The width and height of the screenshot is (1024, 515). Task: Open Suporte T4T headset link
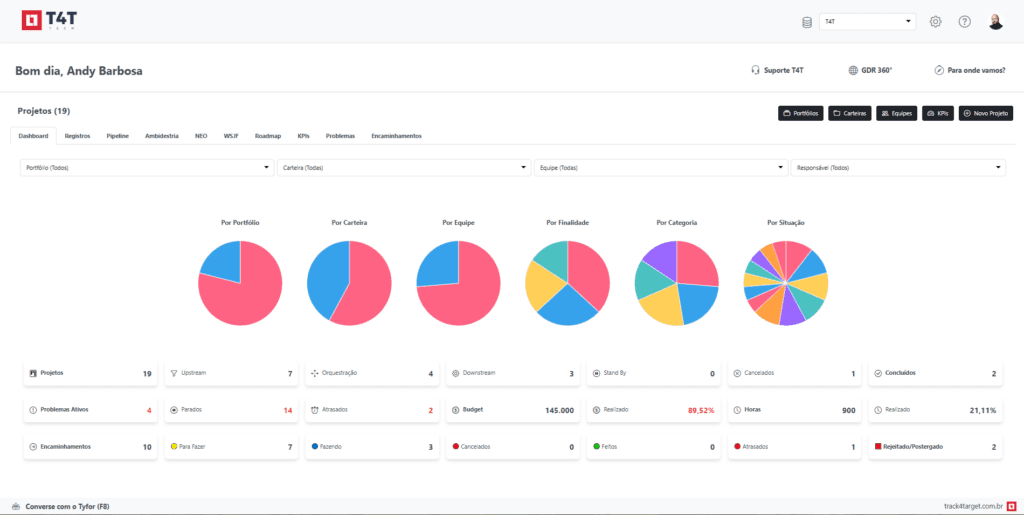777,70
